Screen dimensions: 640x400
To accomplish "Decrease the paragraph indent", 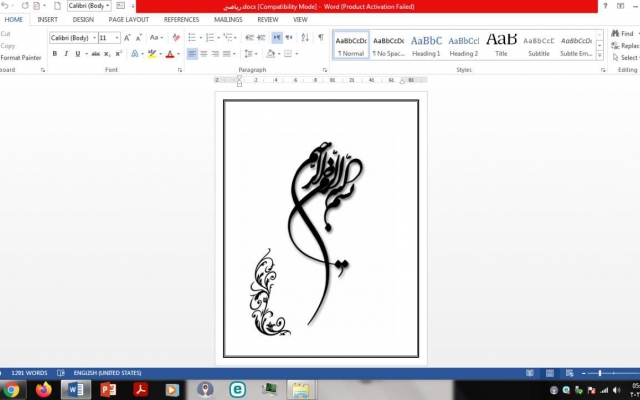I will click(249, 38).
